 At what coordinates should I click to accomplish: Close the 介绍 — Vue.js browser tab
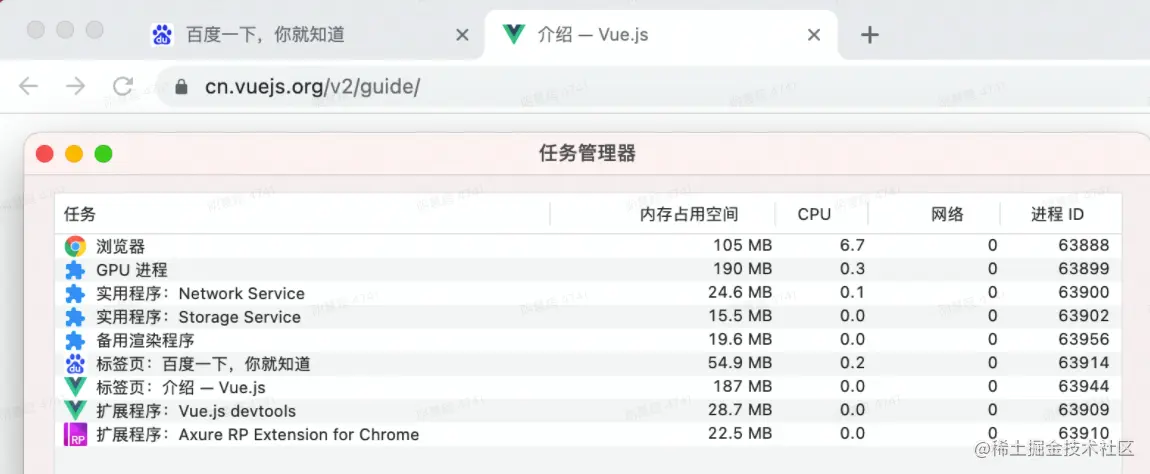pyautogui.click(x=814, y=35)
